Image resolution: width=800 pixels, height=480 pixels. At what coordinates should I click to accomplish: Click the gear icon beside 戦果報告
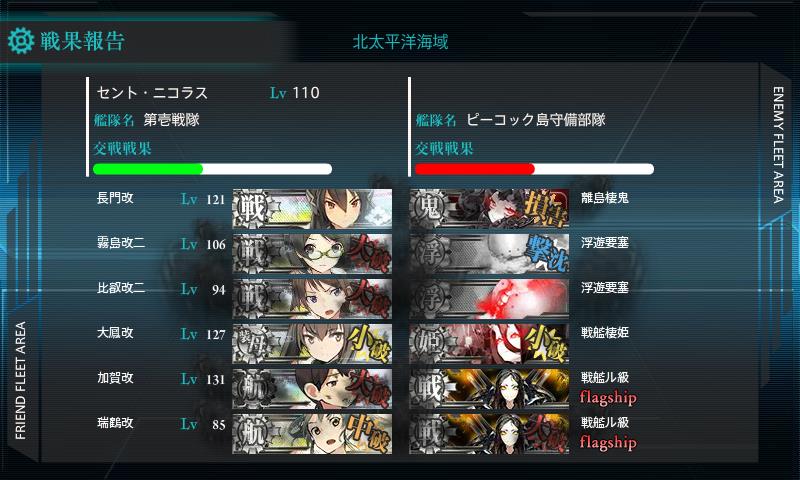coord(21,41)
